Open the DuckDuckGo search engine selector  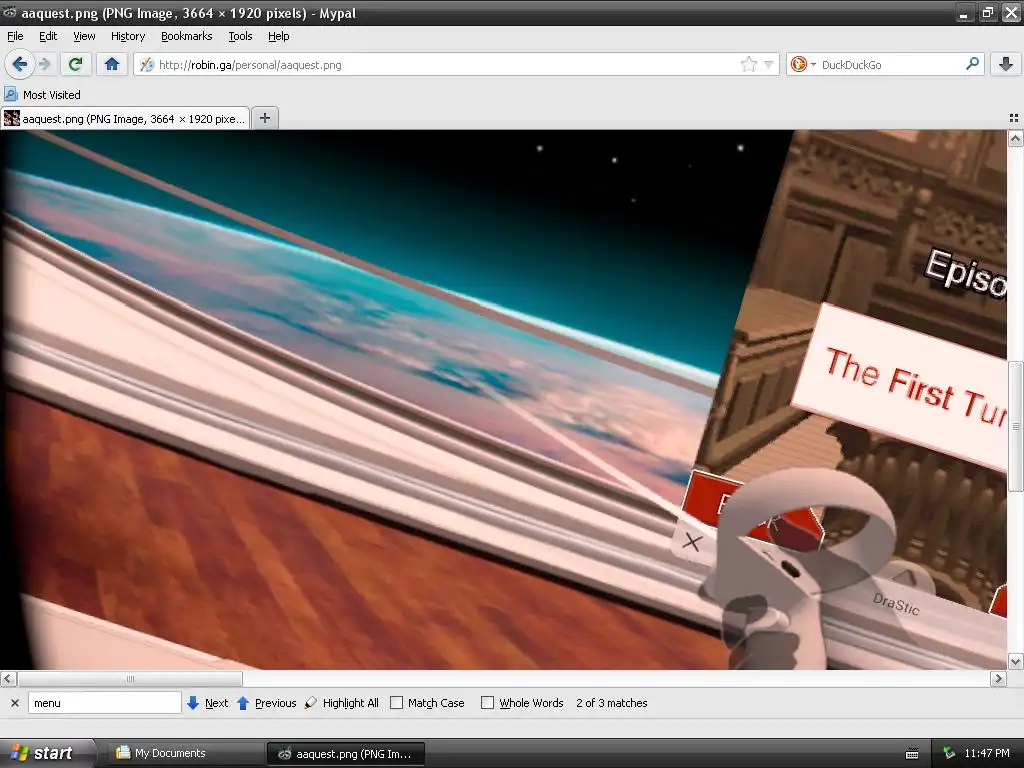(x=803, y=64)
